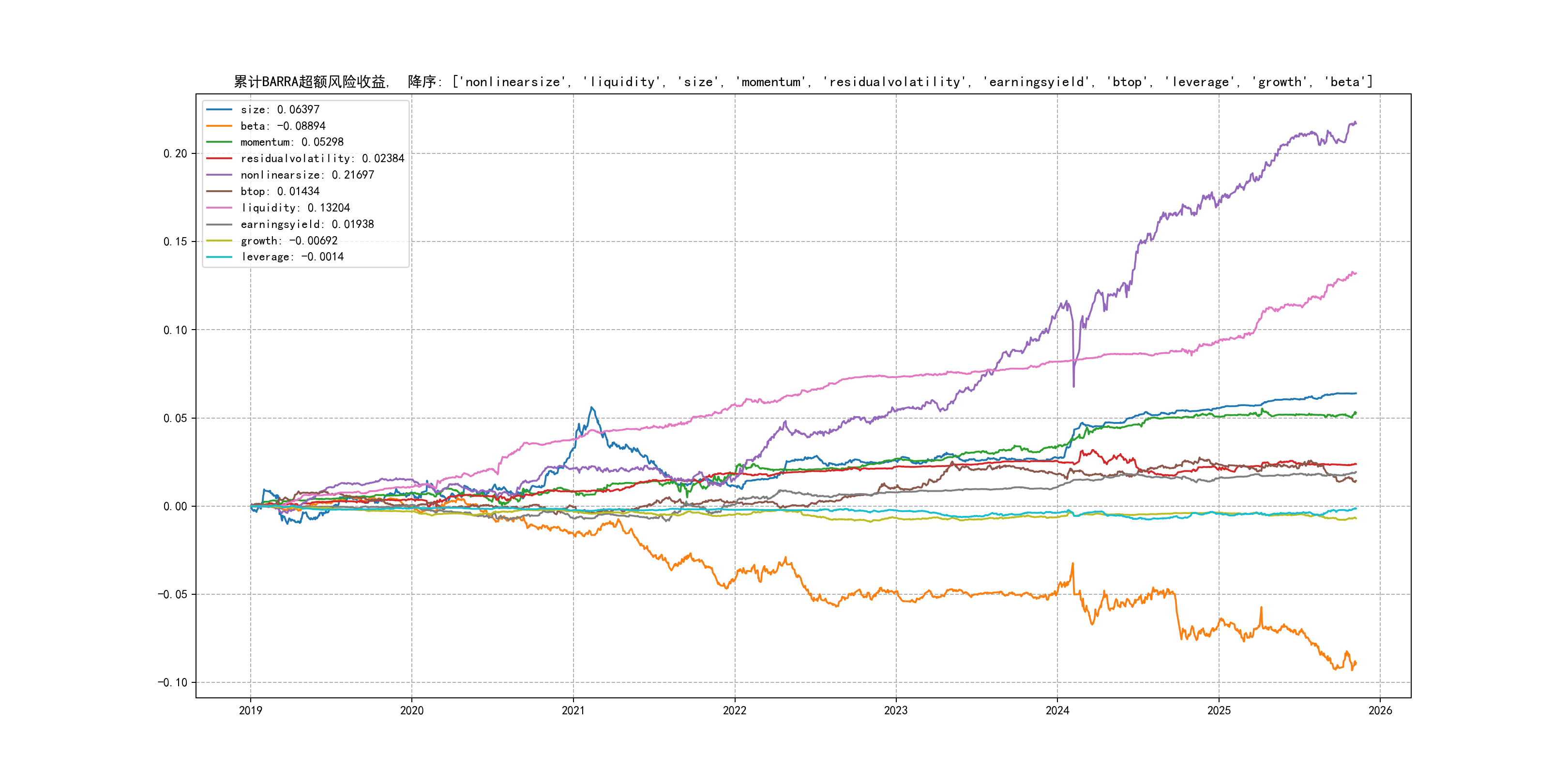Select the momentum: 0.05298 legend label
This screenshot has height=784, width=1568.
coord(291,142)
